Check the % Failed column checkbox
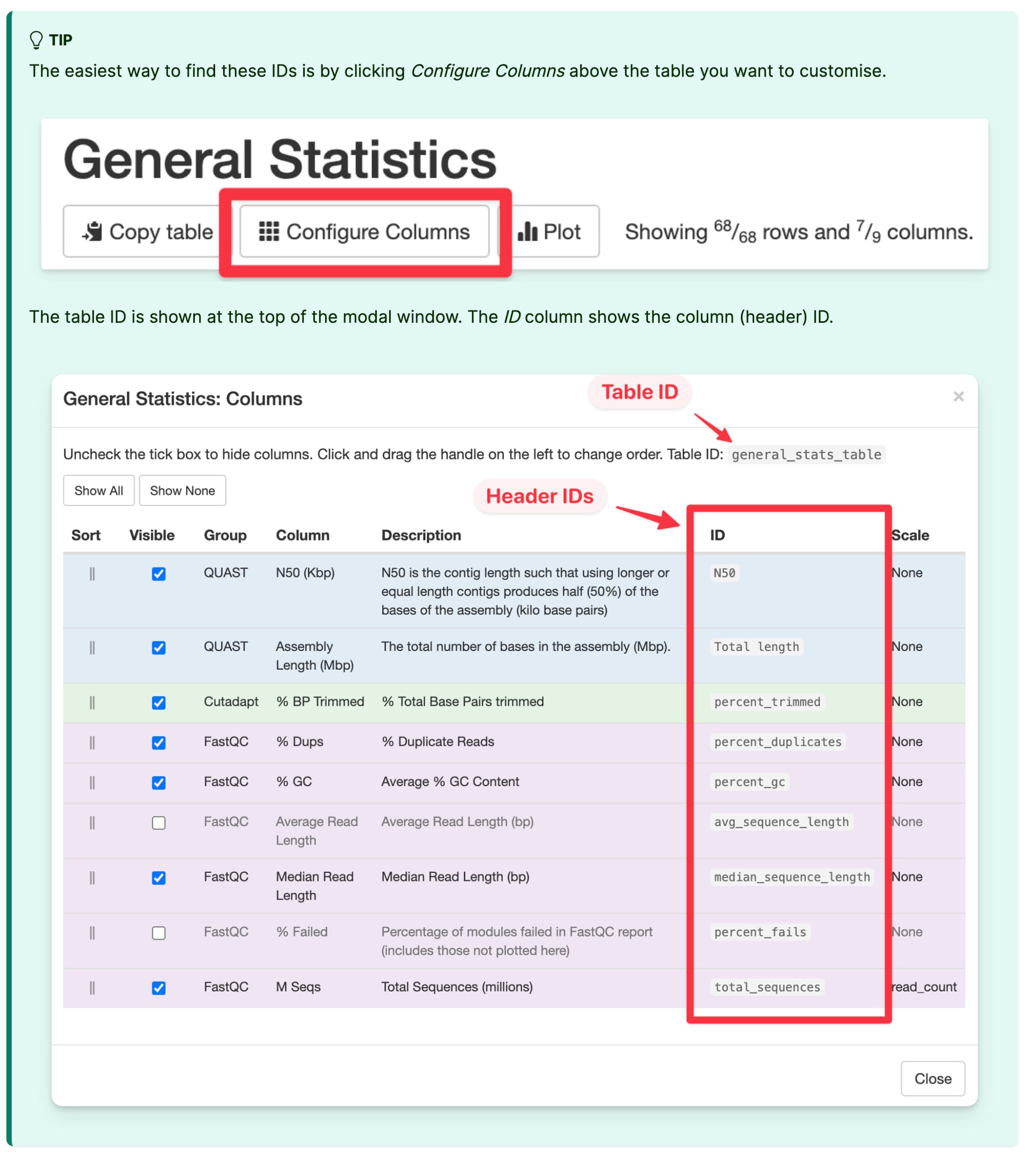1028x1176 pixels. tap(159, 932)
